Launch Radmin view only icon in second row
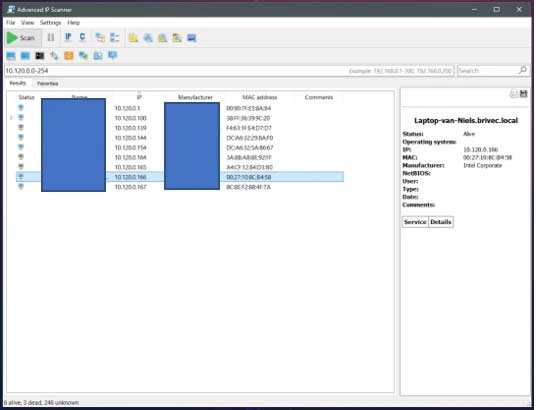Screen dimensions: 536x410 (x=25, y=55)
